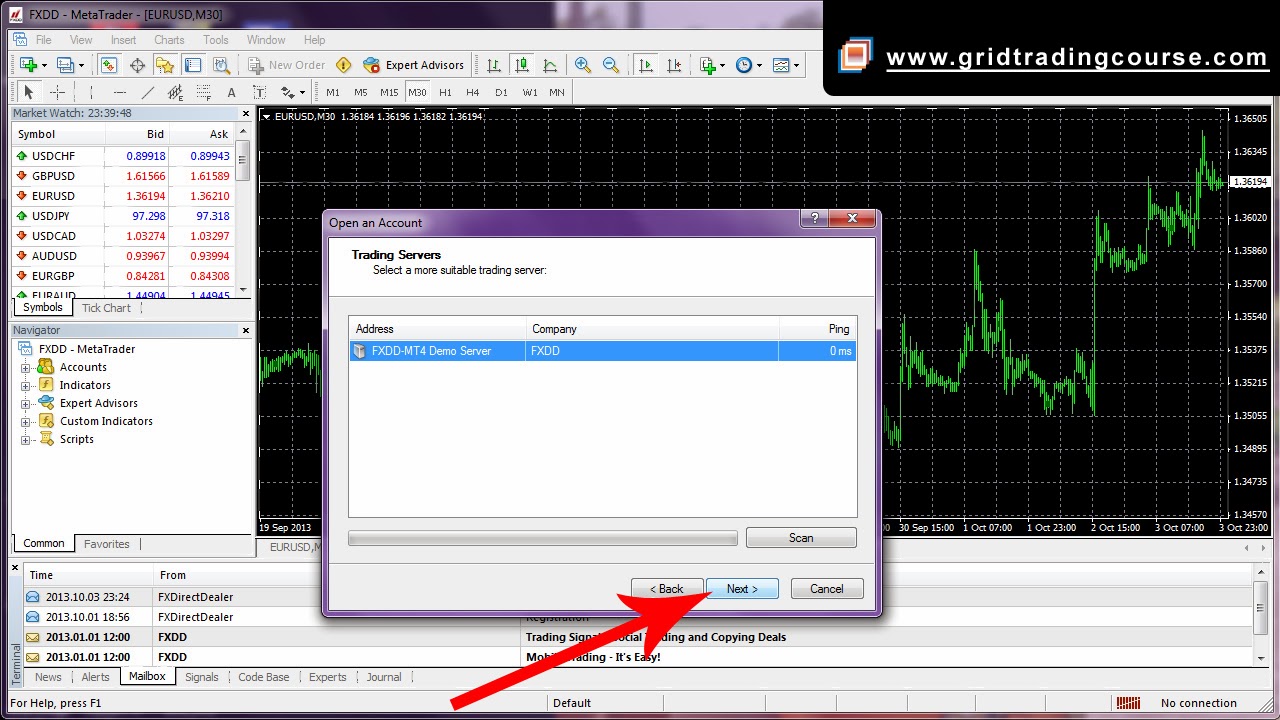Select the Horizontal Line drawing tool
Viewport: 1280px width, 720px height.
(118, 92)
